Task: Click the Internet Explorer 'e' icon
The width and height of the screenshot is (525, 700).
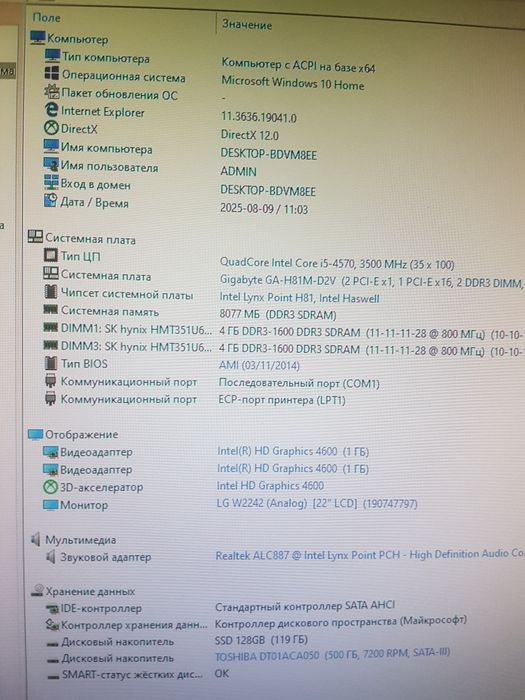Action: [x=51, y=110]
